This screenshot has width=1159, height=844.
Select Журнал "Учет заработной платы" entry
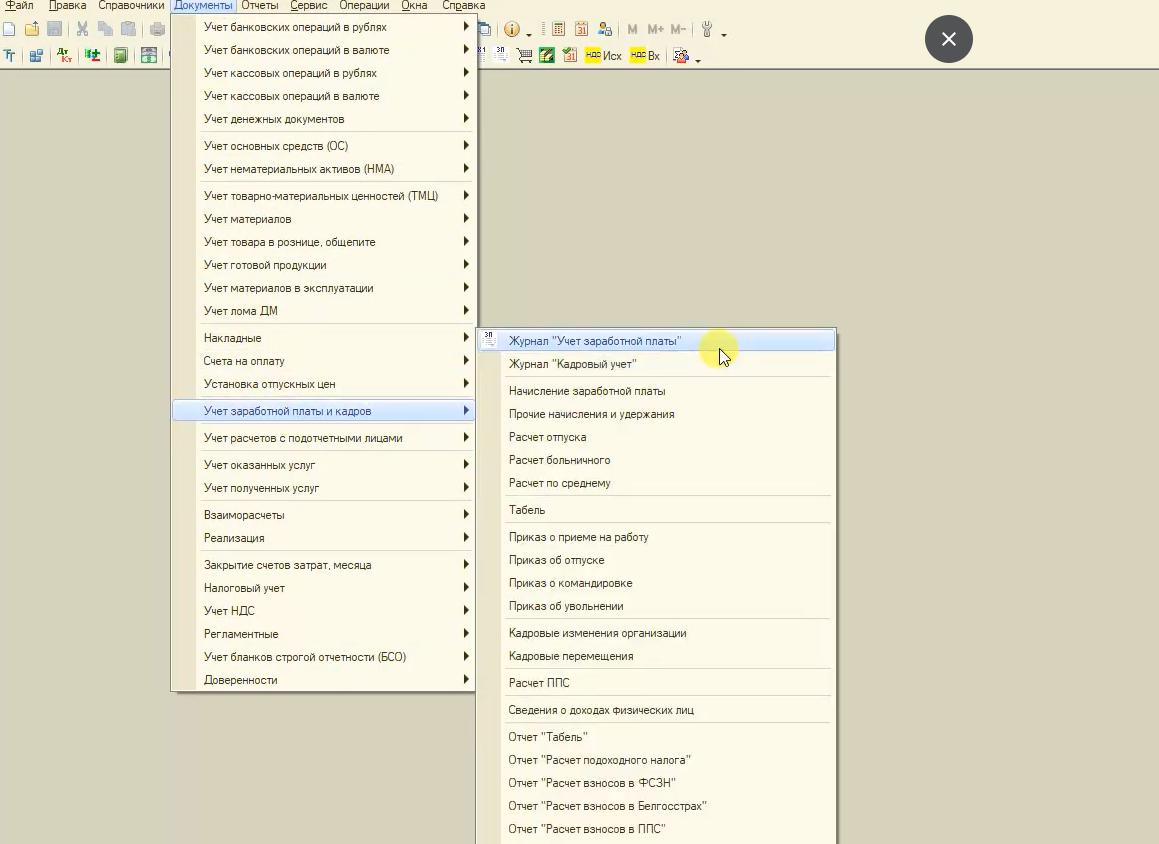(656, 341)
